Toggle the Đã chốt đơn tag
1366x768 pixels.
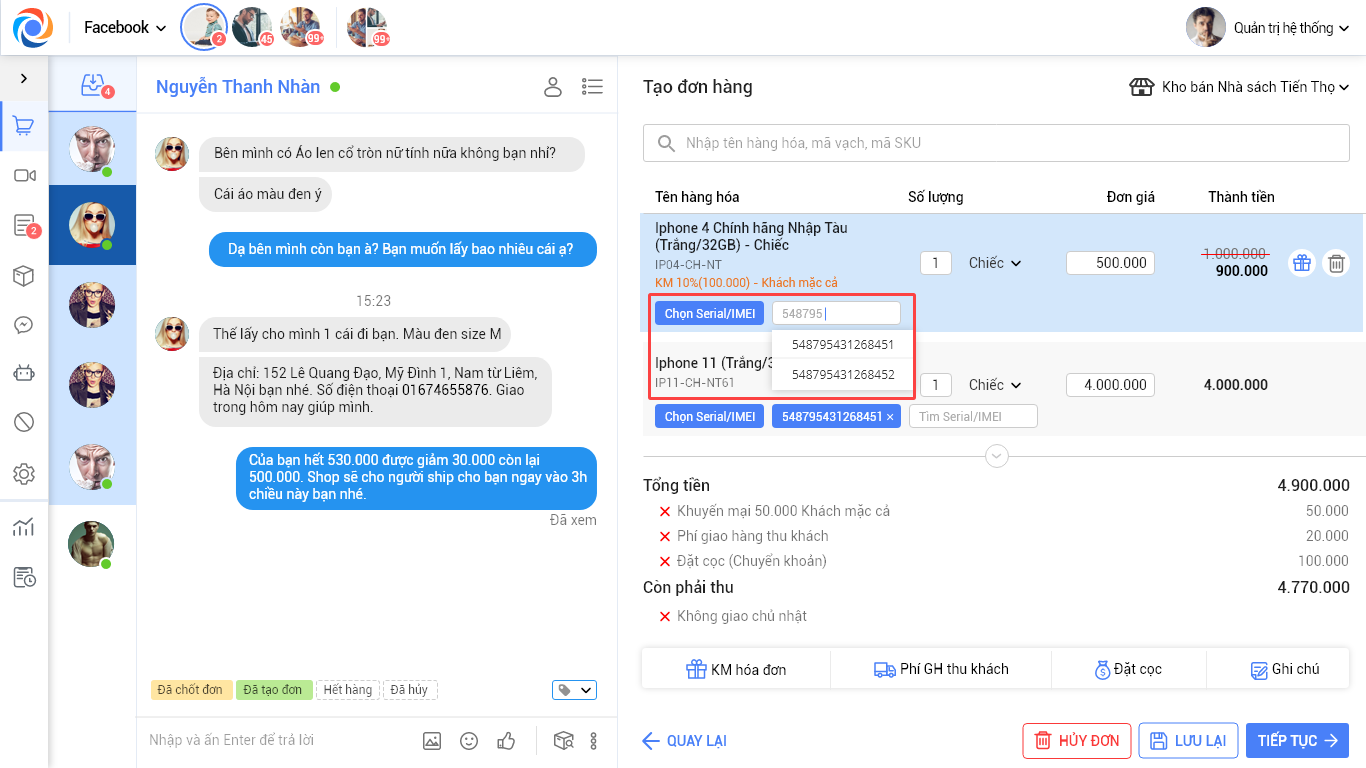[x=191, y=690]
